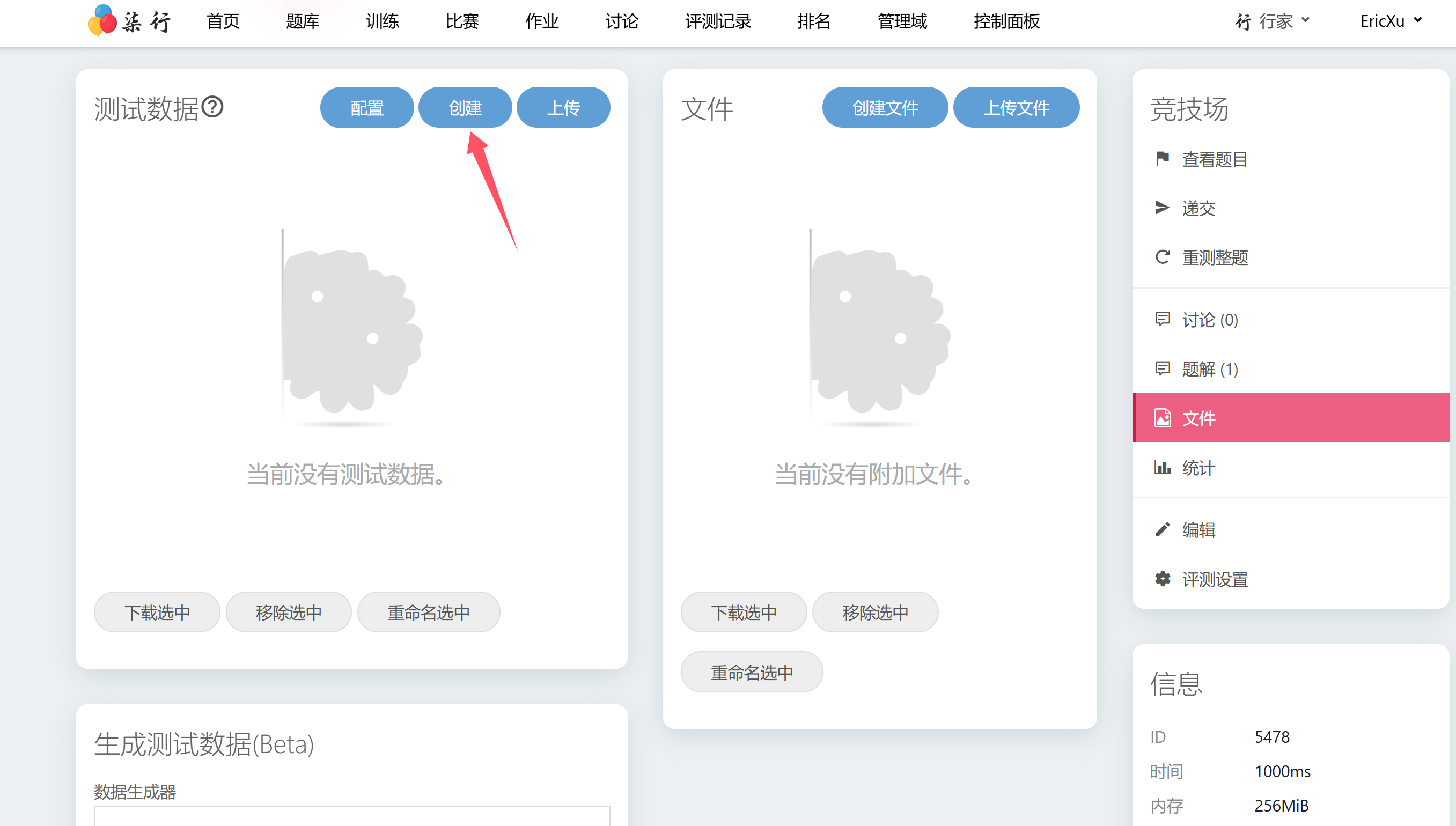
Task: Open the 行家 domain dropdown
Action: [x=1273, y=21]
